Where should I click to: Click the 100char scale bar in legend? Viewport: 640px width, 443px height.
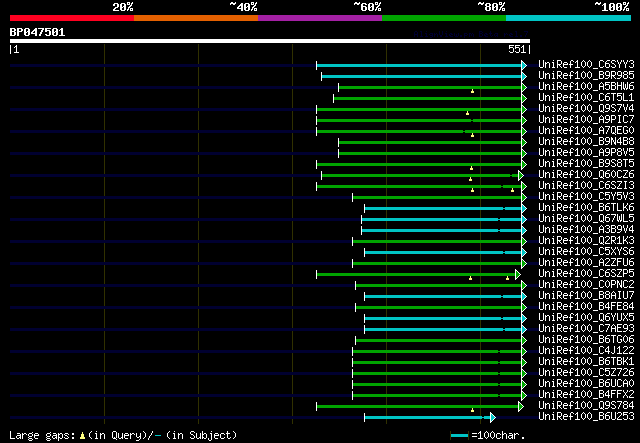click(x=459, y=436)
